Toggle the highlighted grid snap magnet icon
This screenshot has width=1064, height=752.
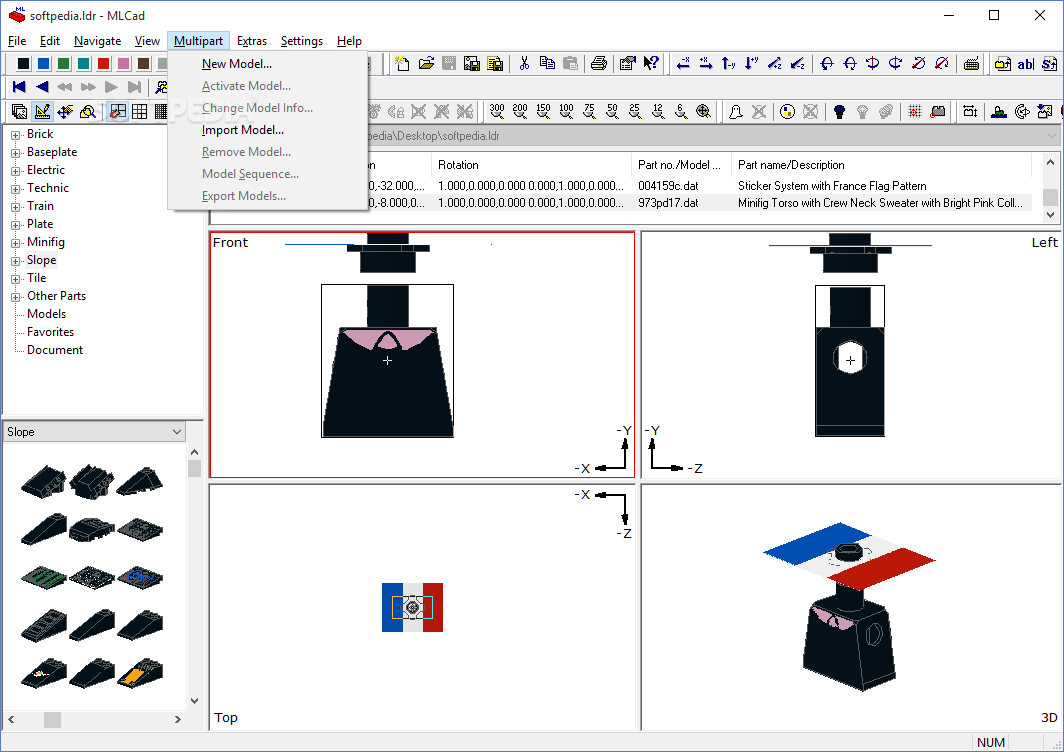[x=117, y=111]
